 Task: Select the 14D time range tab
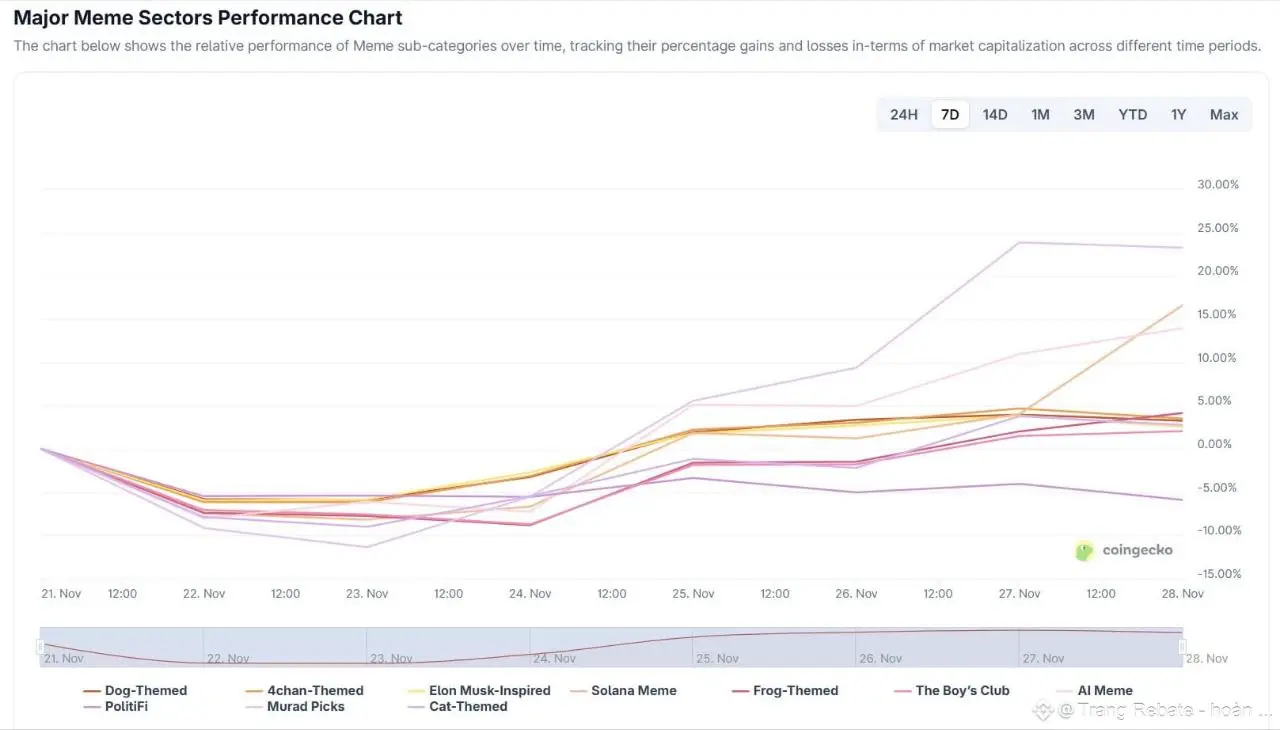click(x=995, y=115)
